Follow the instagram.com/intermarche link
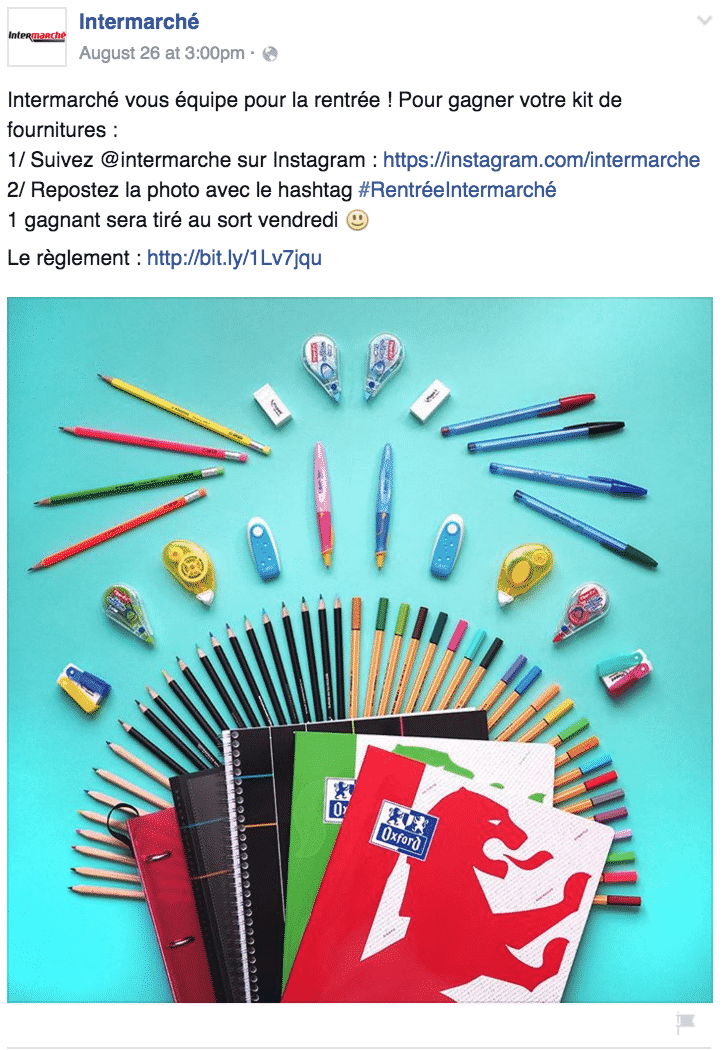725x1050 pixels. 541,159
